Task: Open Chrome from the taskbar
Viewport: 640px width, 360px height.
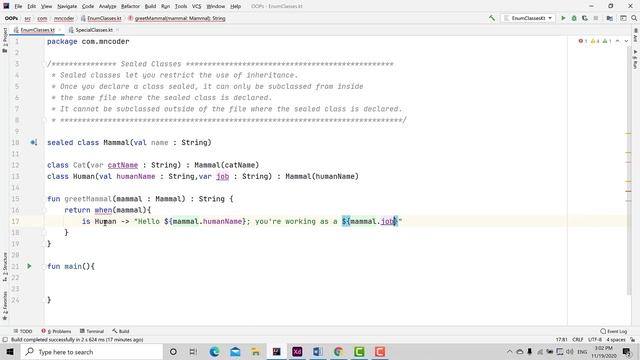Action: (x=338, y=352)
